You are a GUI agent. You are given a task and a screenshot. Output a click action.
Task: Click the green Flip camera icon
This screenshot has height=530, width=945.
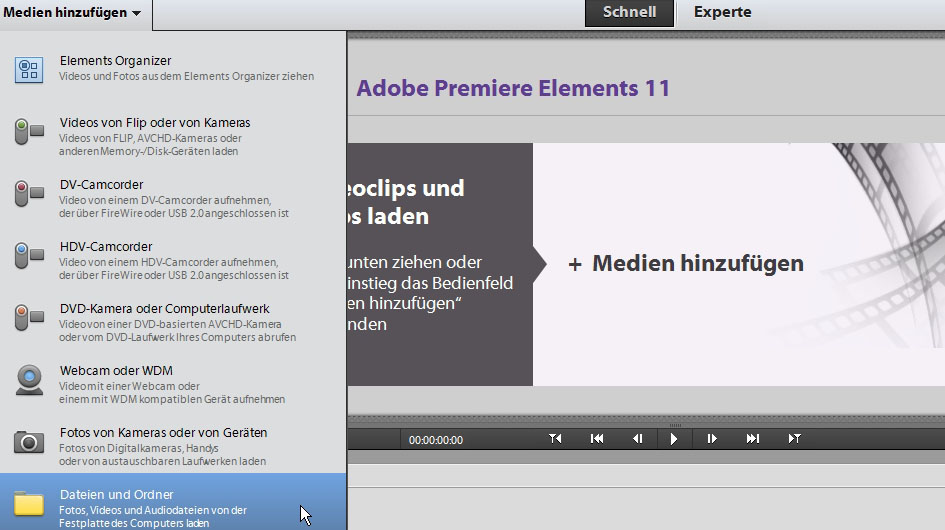[29, 131]
